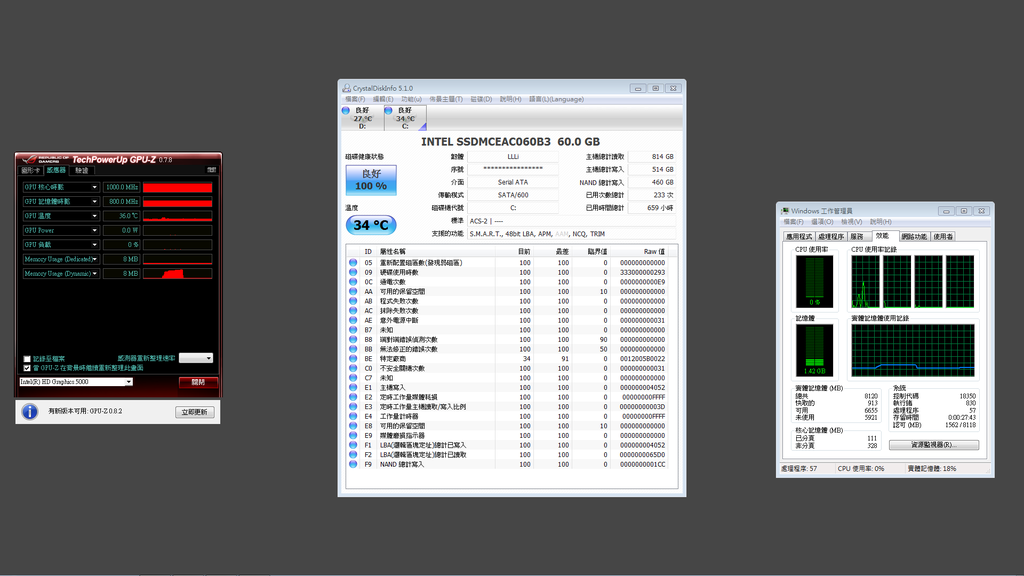Select the D: drive 27 °C status orb

346,110
